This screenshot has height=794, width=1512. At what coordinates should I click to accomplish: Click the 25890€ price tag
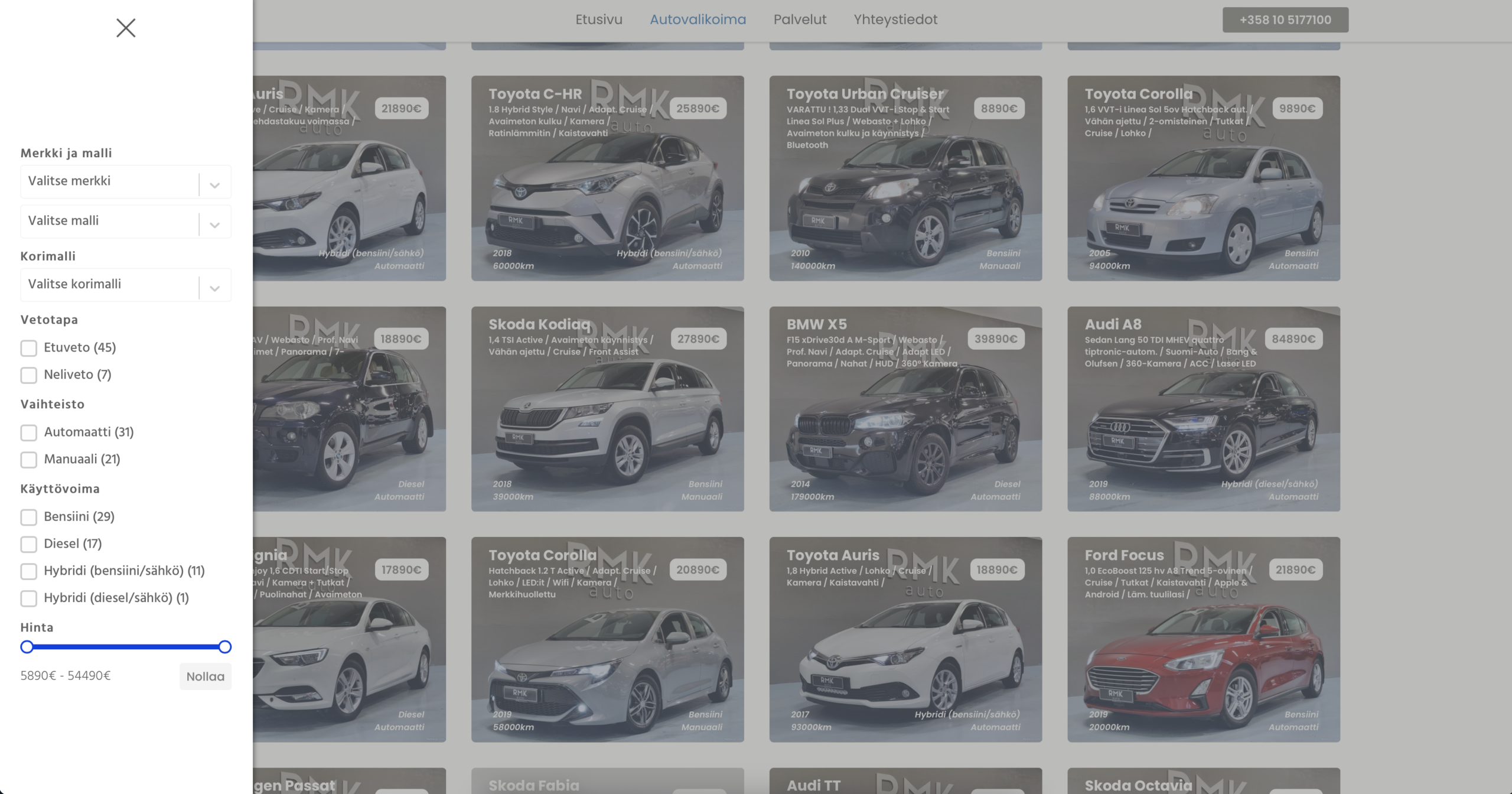pyautogui.click(x=698, y=109)
